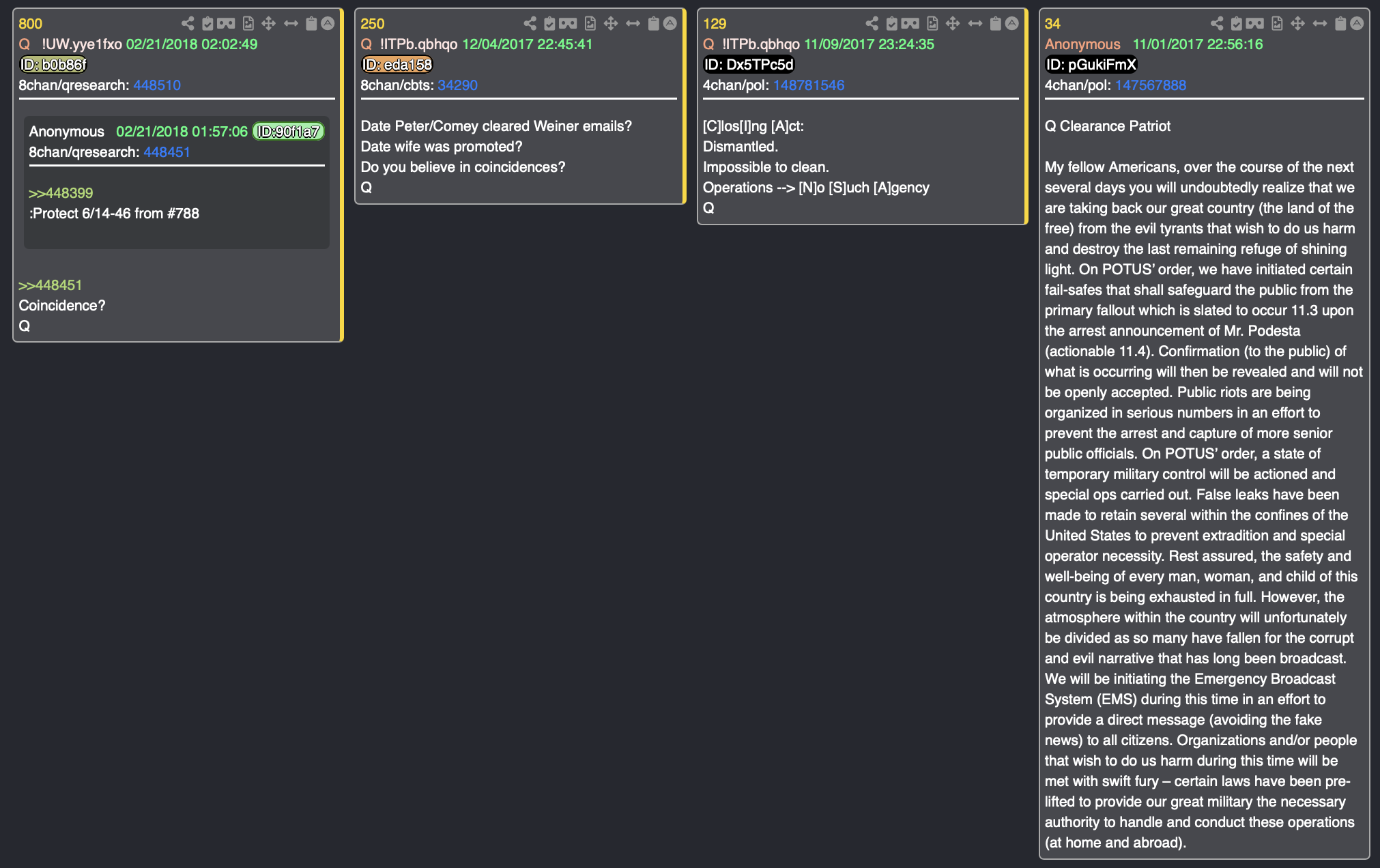Image resolution: width=1380 pixels, height=868 pixels.
Task: Click the four-way move icon on post 129
Action: pos(953,24)
